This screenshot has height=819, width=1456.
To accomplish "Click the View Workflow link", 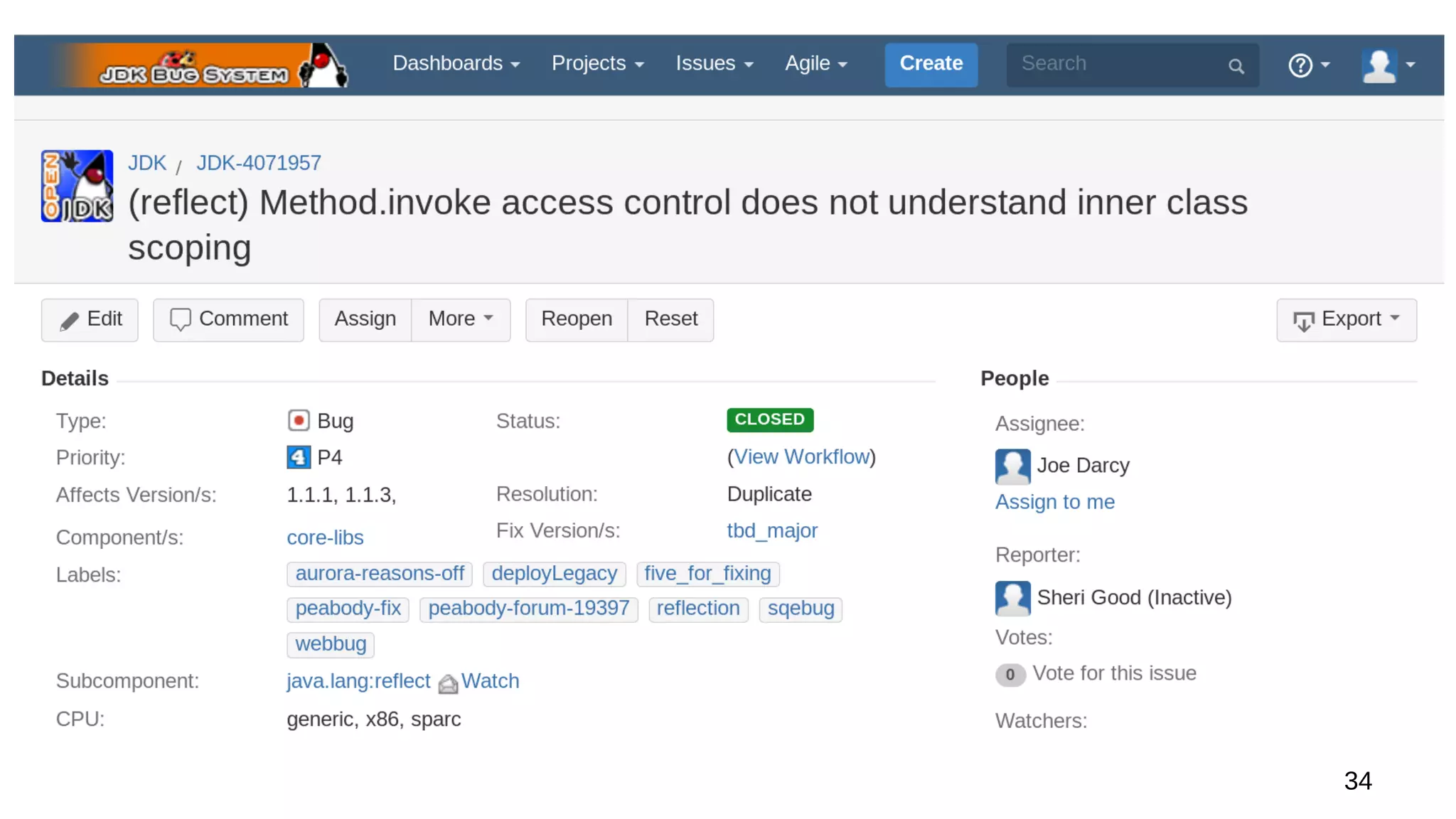I will [801, 457].
